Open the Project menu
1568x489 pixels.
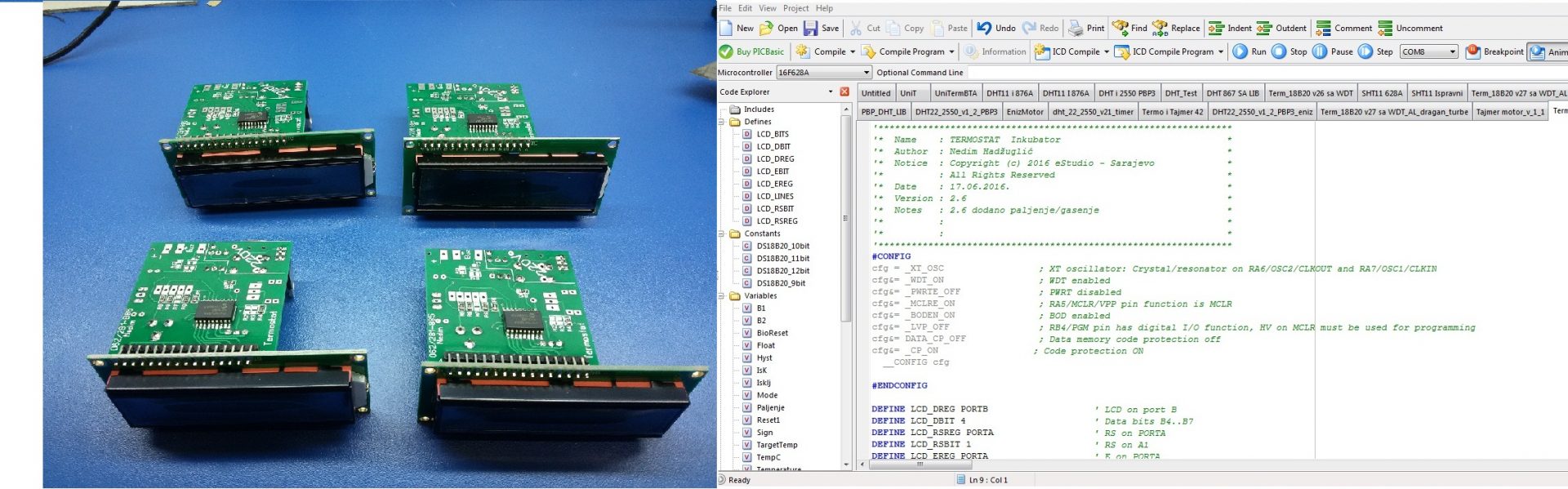(x=795, y=8)
